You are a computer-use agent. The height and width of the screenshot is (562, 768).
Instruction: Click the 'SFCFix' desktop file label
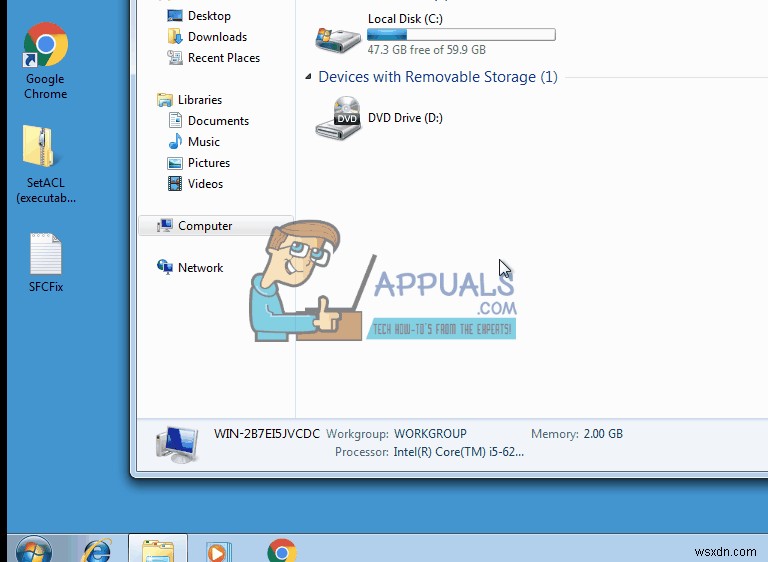click(46, 287)
